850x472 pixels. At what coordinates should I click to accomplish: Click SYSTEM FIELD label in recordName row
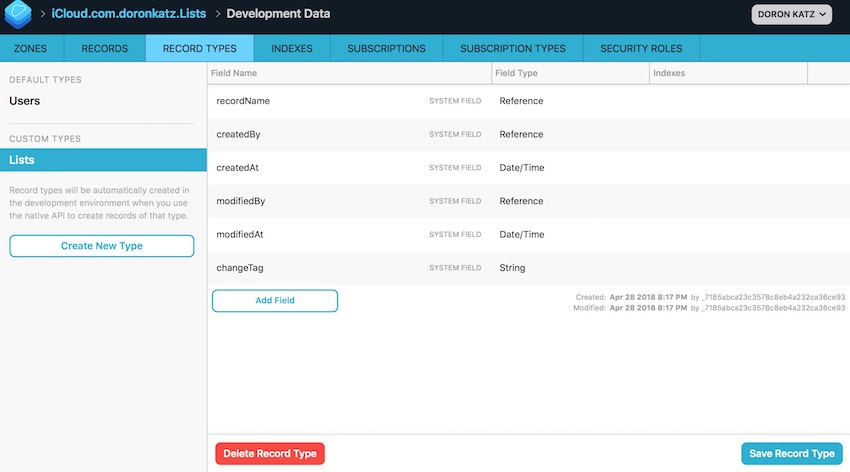point(455,101)
